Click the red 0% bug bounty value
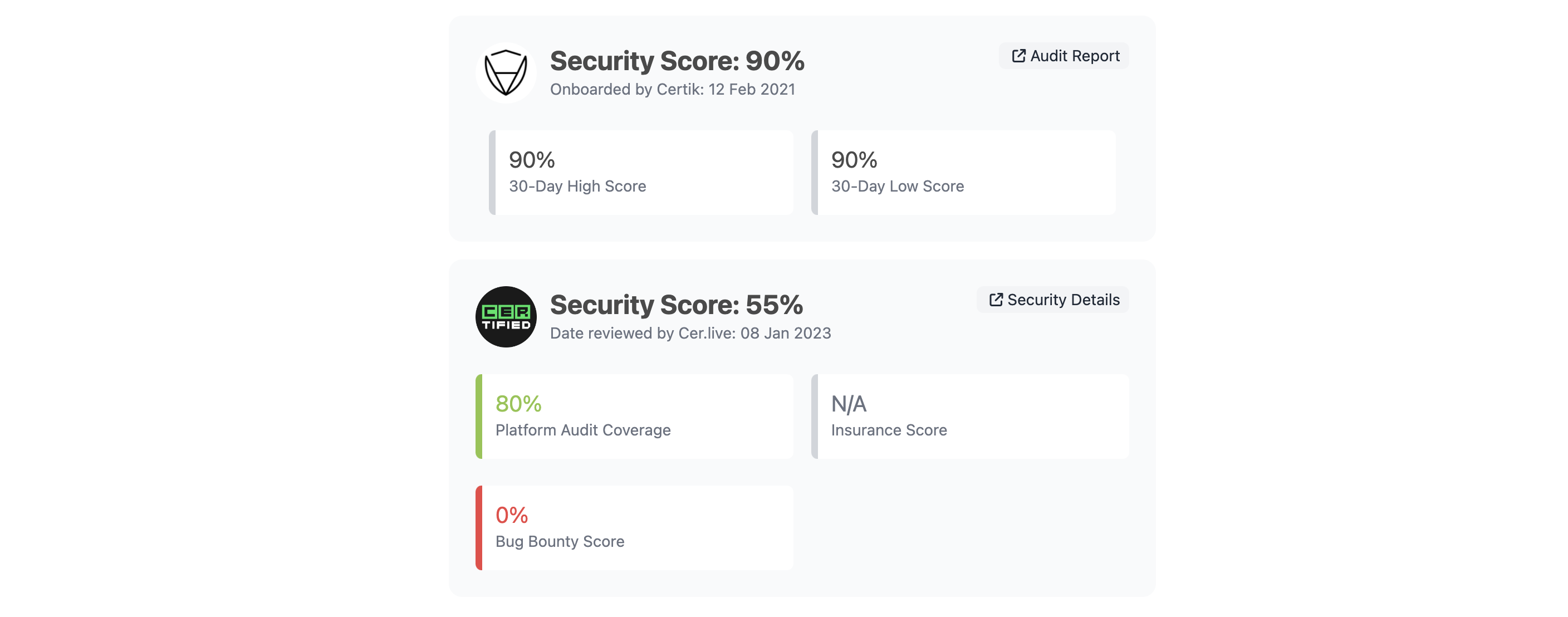The height and width of the screenshot is (617, 1568). click(x=511, y=516)
